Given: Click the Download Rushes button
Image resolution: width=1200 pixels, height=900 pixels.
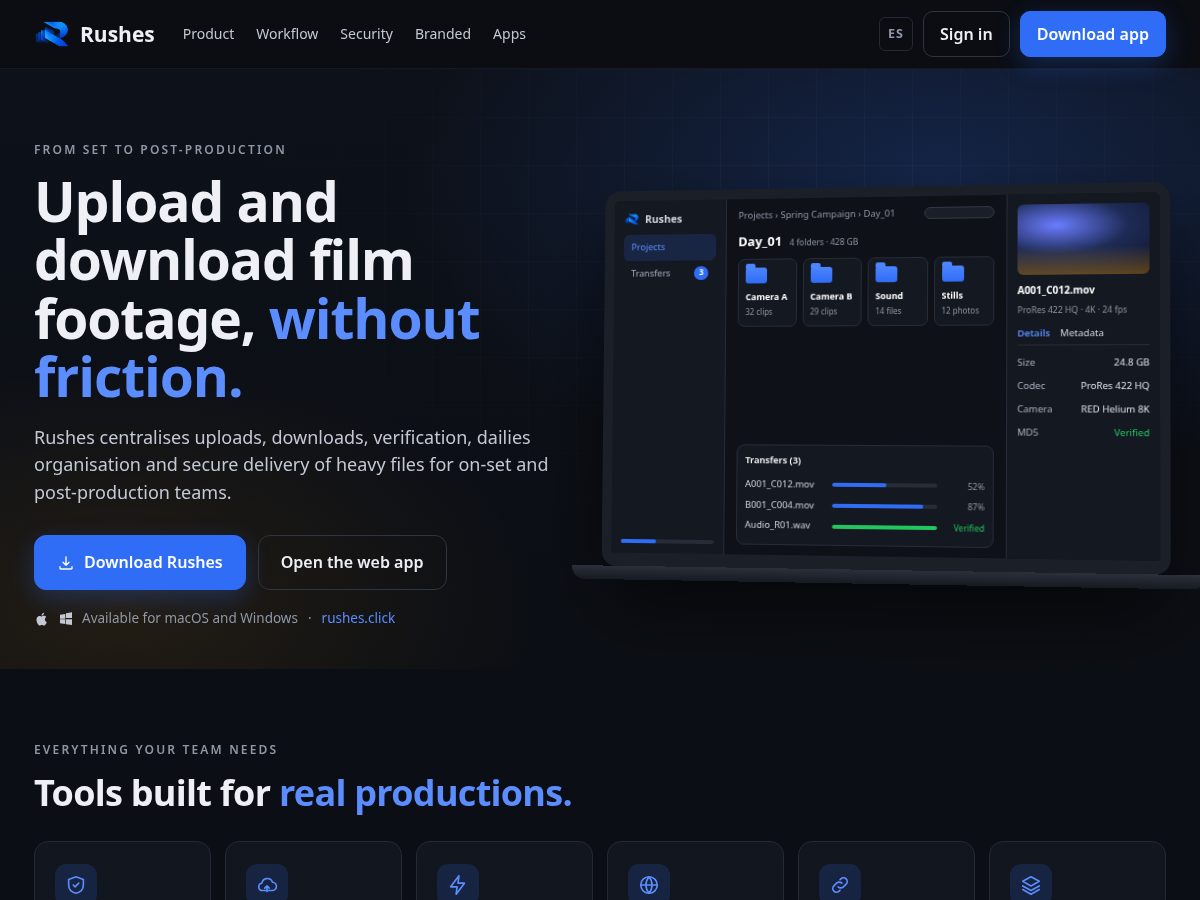Looking at the screenshot, I should (140, 562).
